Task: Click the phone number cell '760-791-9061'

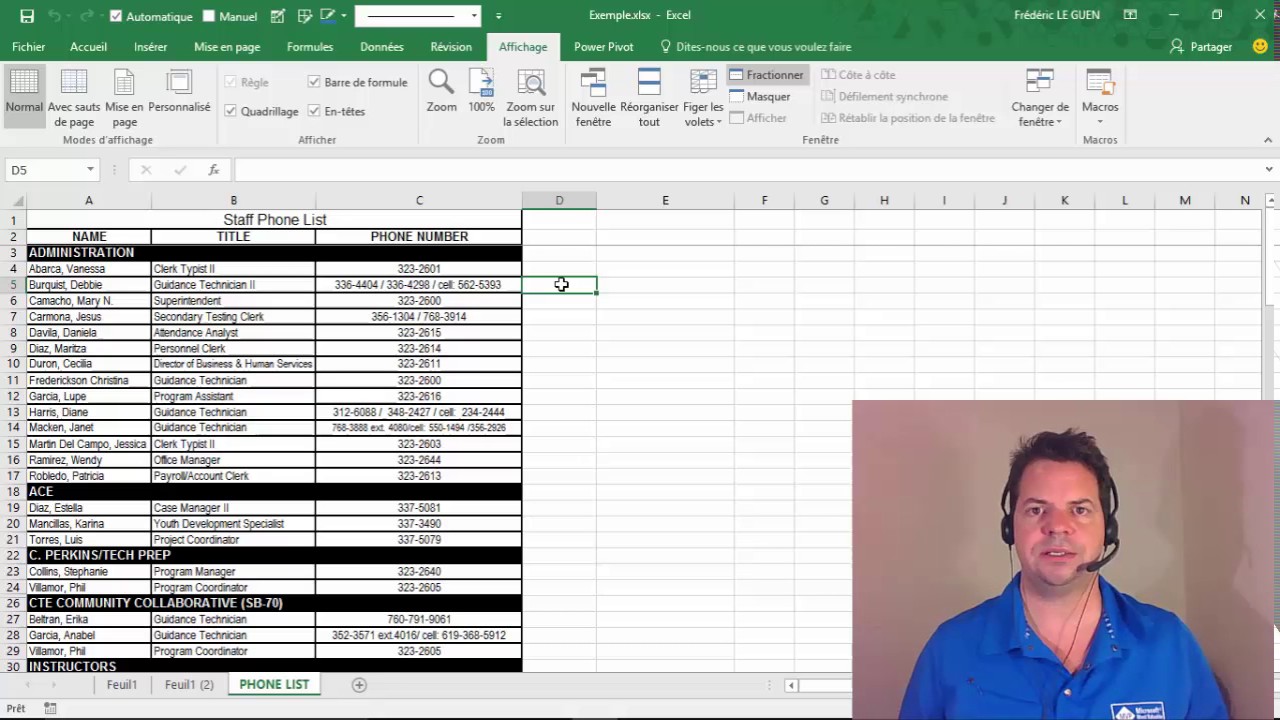Action: tap(419, 619)
